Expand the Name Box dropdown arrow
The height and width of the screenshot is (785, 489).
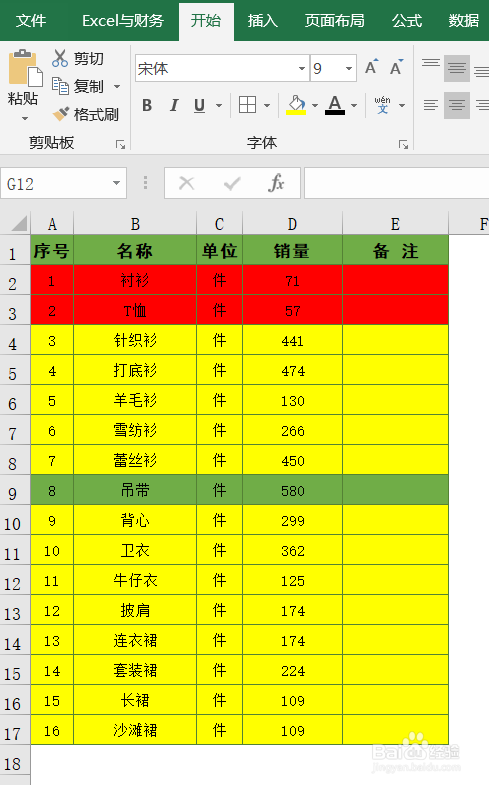(x=116, y=183)
